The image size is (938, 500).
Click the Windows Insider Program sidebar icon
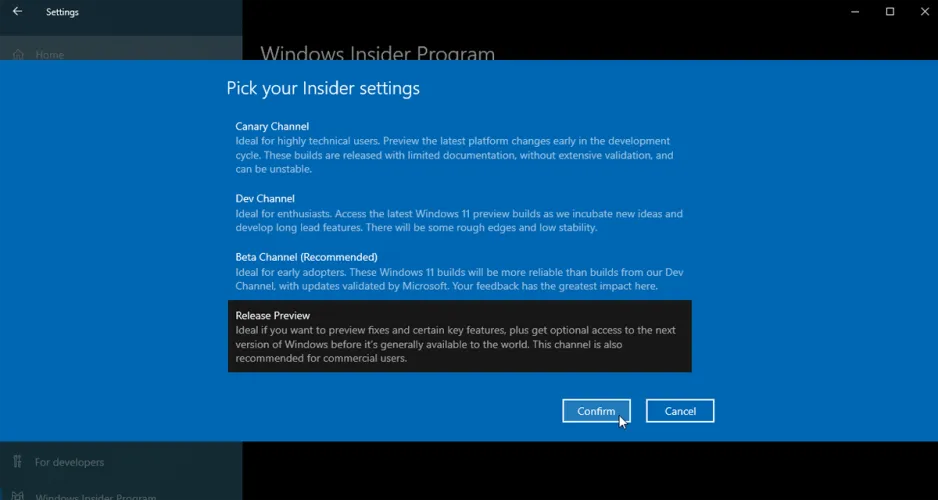point(17,495)
